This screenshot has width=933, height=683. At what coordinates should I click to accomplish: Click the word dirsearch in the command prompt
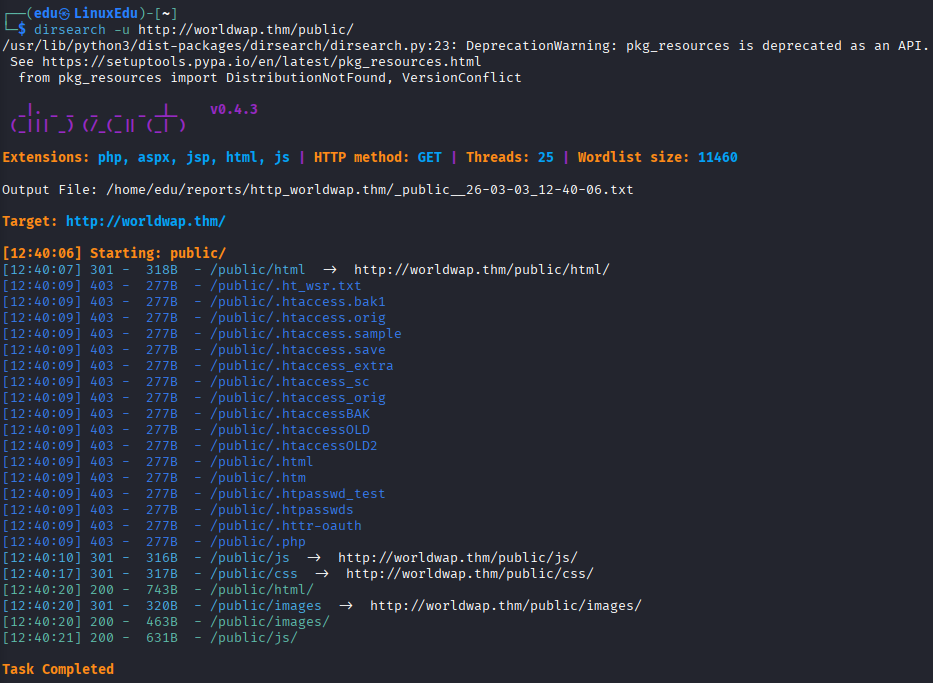click(x=70, y=30)
